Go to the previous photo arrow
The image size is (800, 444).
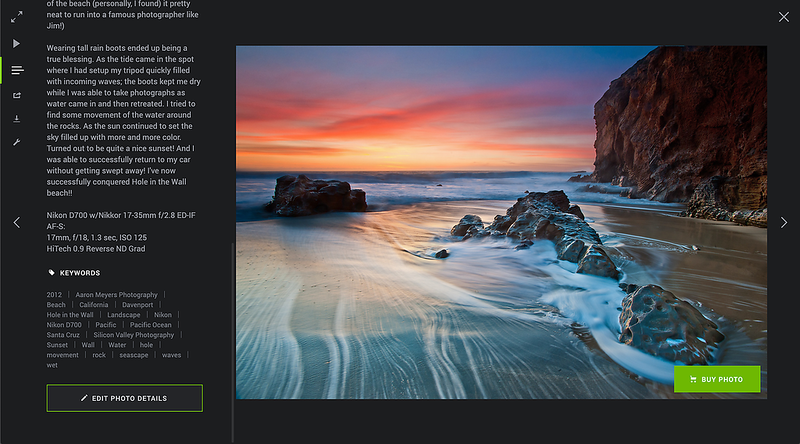coord(16,222)
